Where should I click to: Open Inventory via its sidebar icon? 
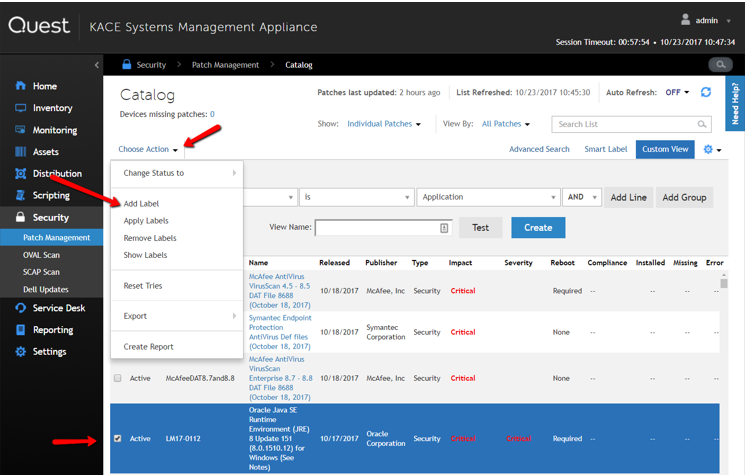coord(20,108)
